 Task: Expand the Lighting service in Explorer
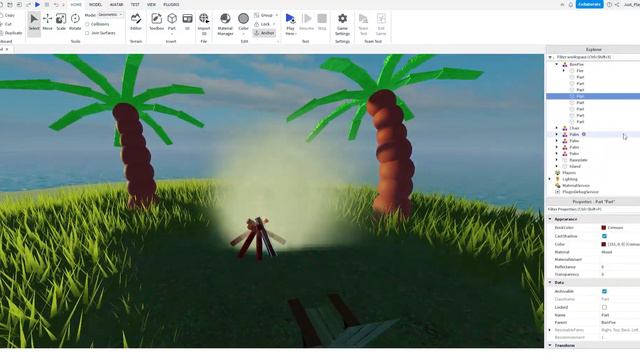click(x=550, y=179)
